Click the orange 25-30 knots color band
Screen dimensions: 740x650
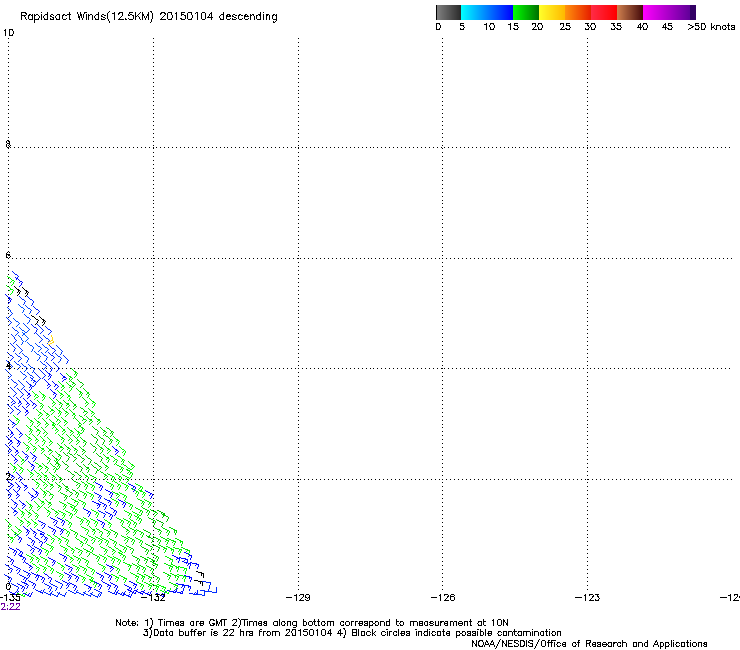(578, 12)
